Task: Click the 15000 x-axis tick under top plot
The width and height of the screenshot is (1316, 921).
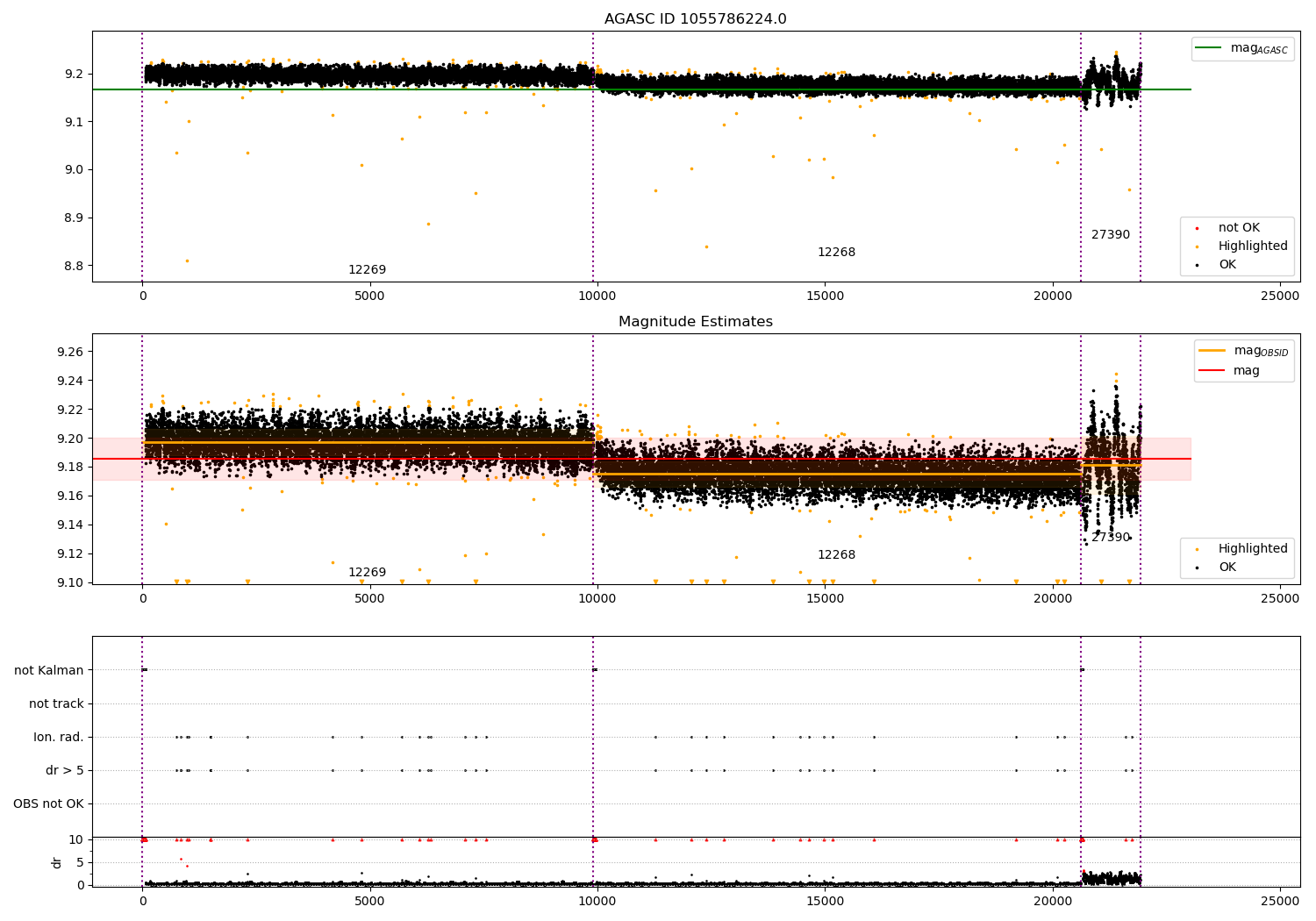Action: tap(825, 296)
